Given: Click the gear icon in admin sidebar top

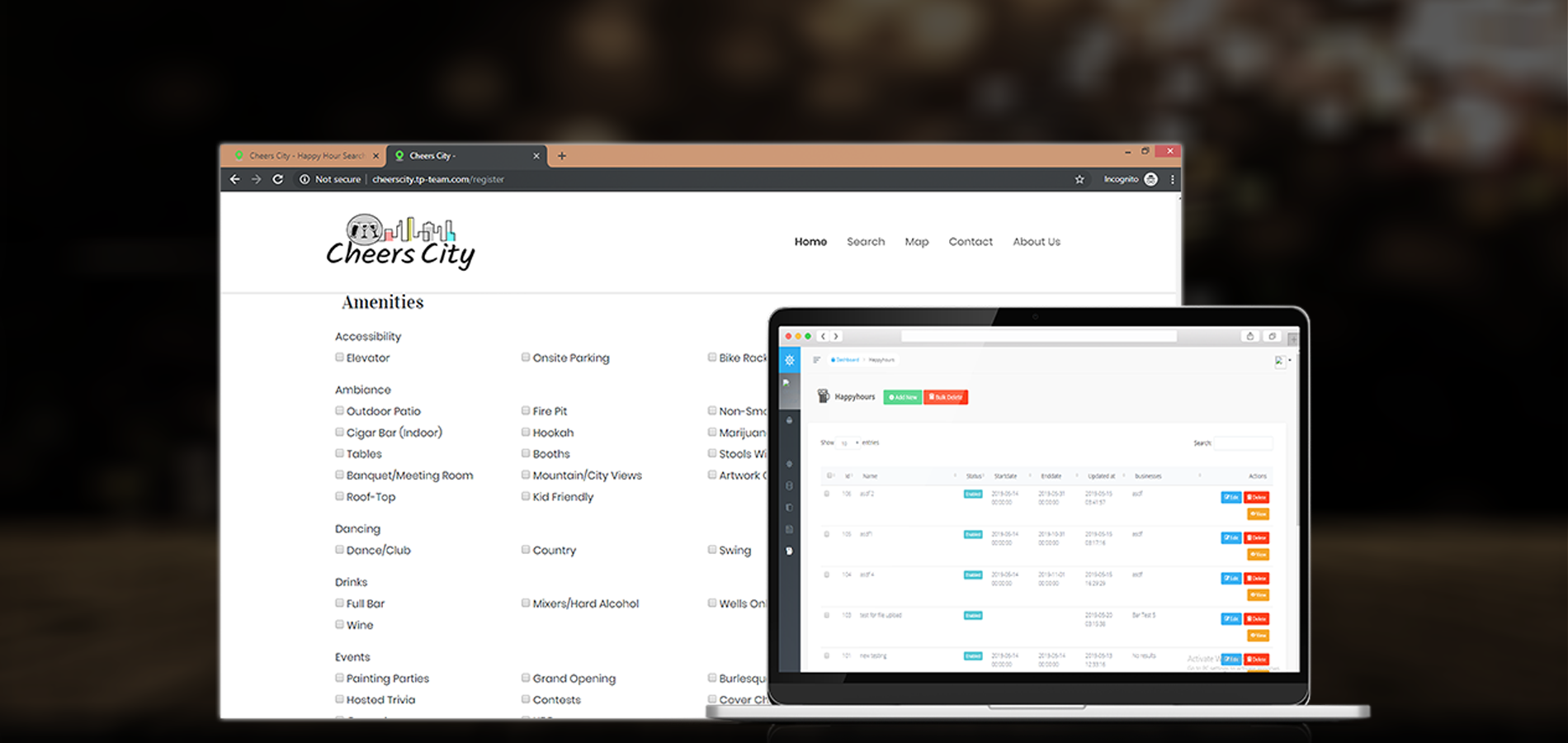Looking at the screenshot, I should 790,360.
